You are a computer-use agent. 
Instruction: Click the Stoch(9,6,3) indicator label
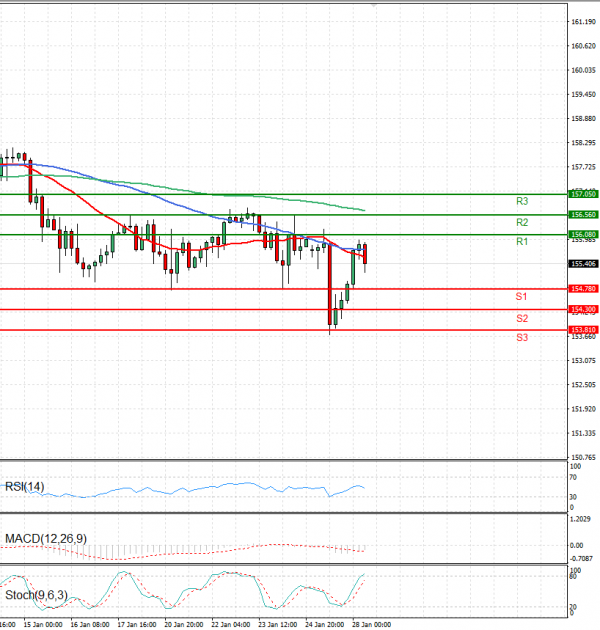tap(36, 595)
